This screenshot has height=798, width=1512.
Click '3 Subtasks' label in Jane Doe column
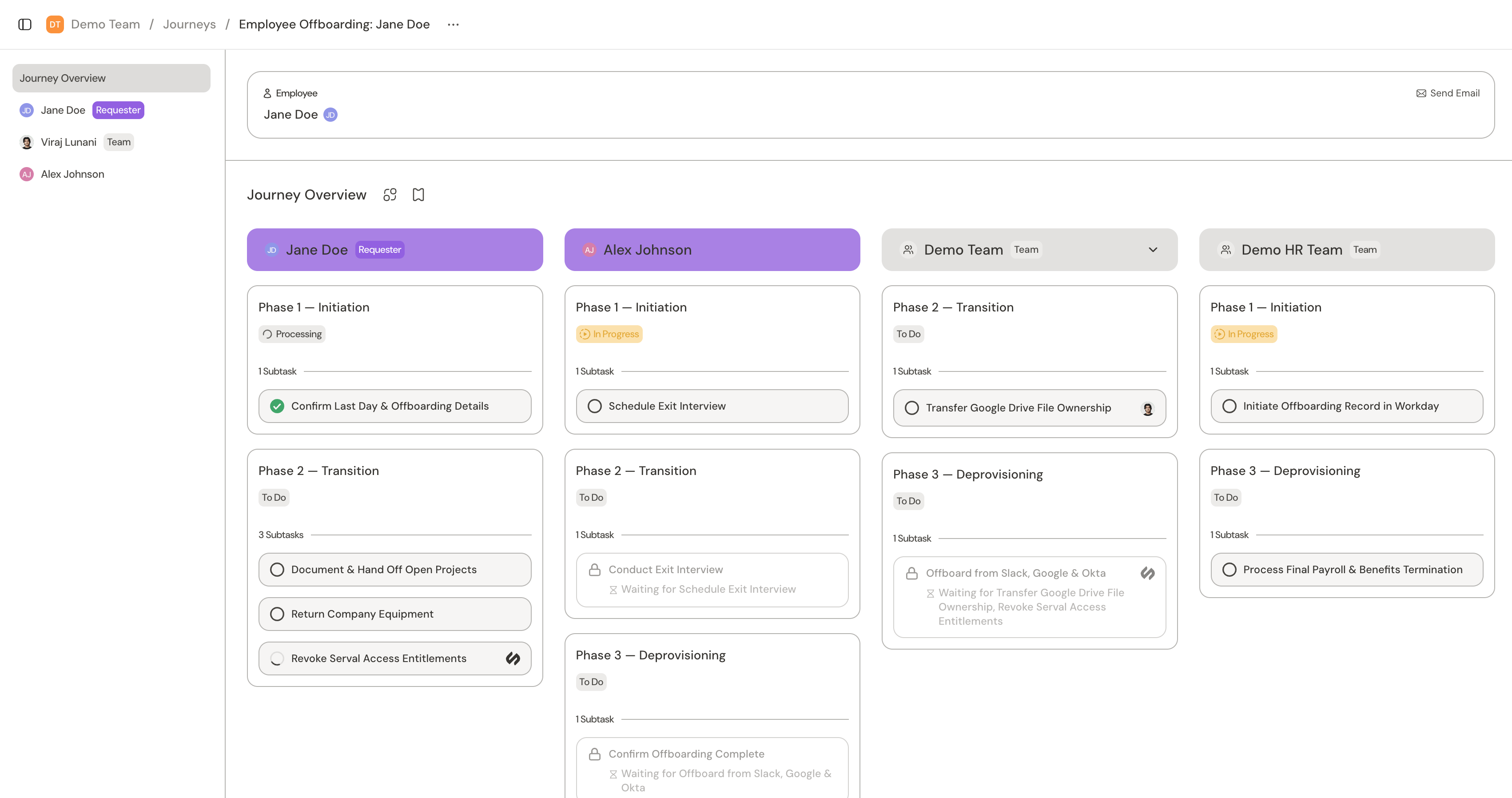pos(281,535)
